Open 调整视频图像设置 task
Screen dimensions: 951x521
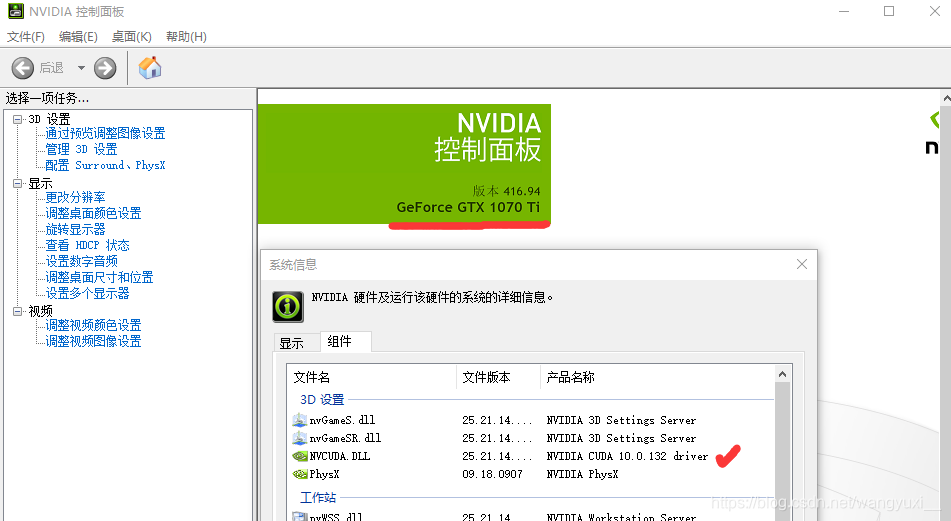tap(93, 341)
